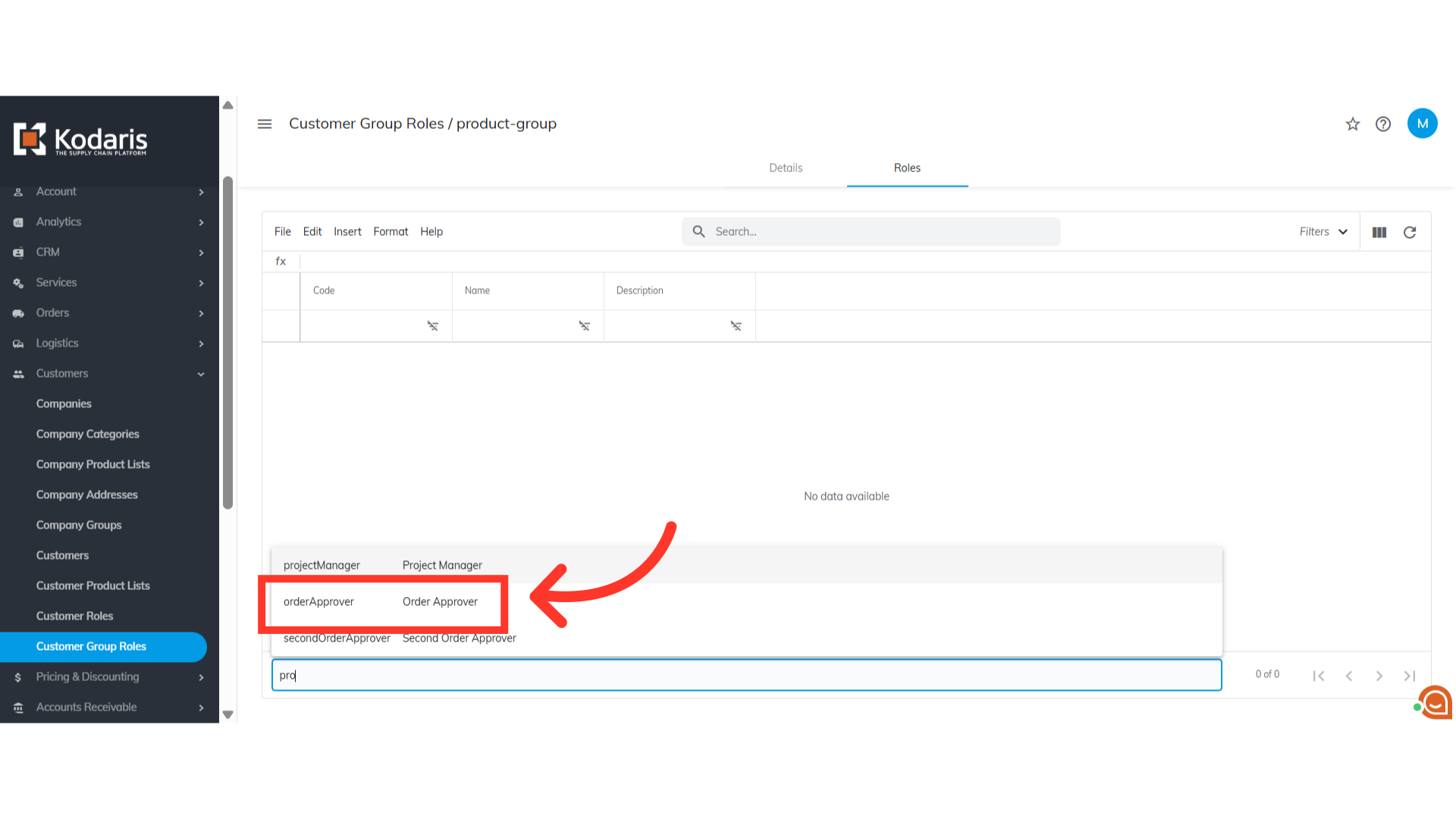Image resolution: width=1456 pixels, height=819 pixels.
Task: Click the hamburger menu icon
Action: point(264,124)
